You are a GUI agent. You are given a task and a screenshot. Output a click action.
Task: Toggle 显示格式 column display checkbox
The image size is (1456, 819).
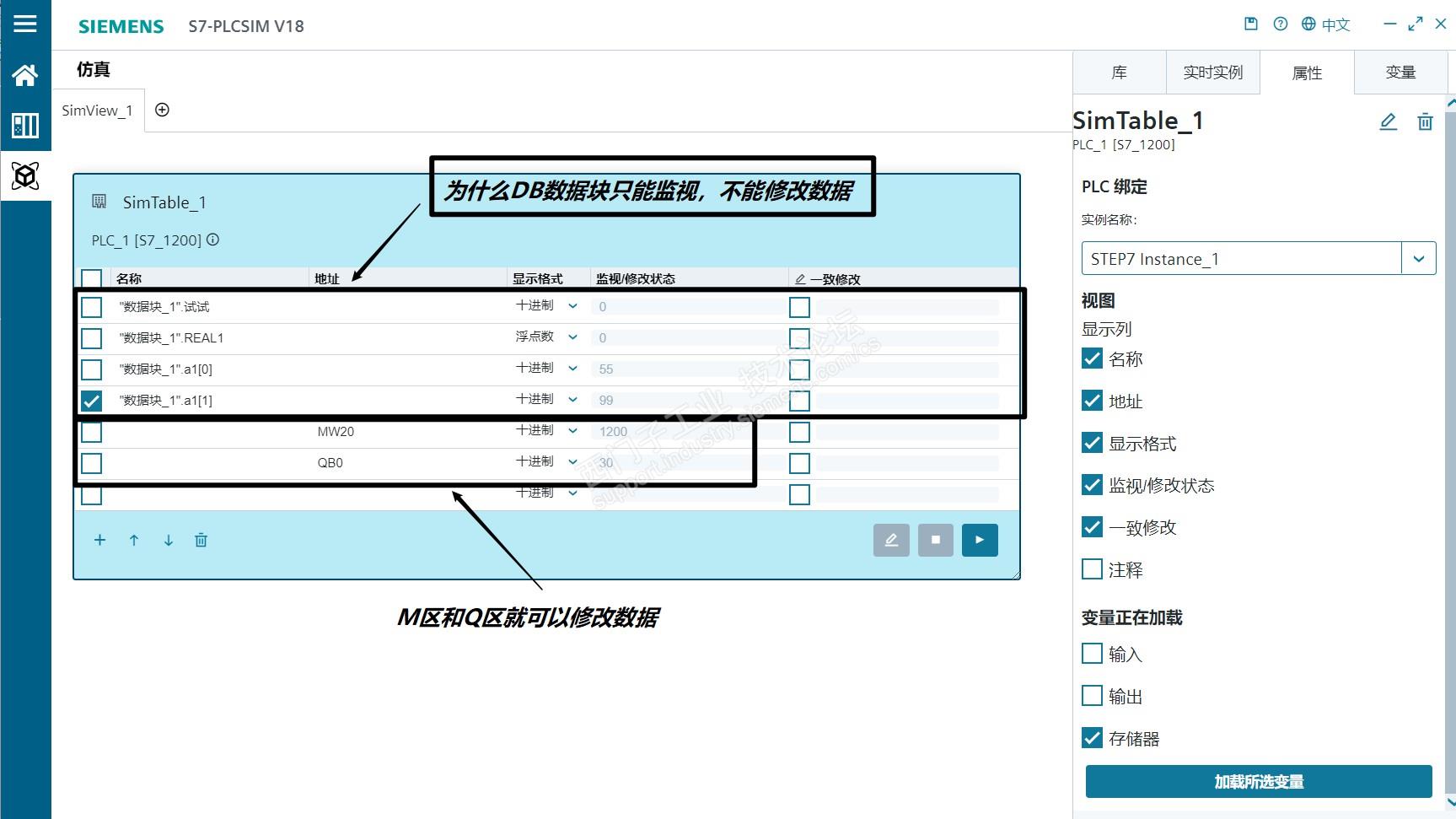click(x=1092, y=443)
